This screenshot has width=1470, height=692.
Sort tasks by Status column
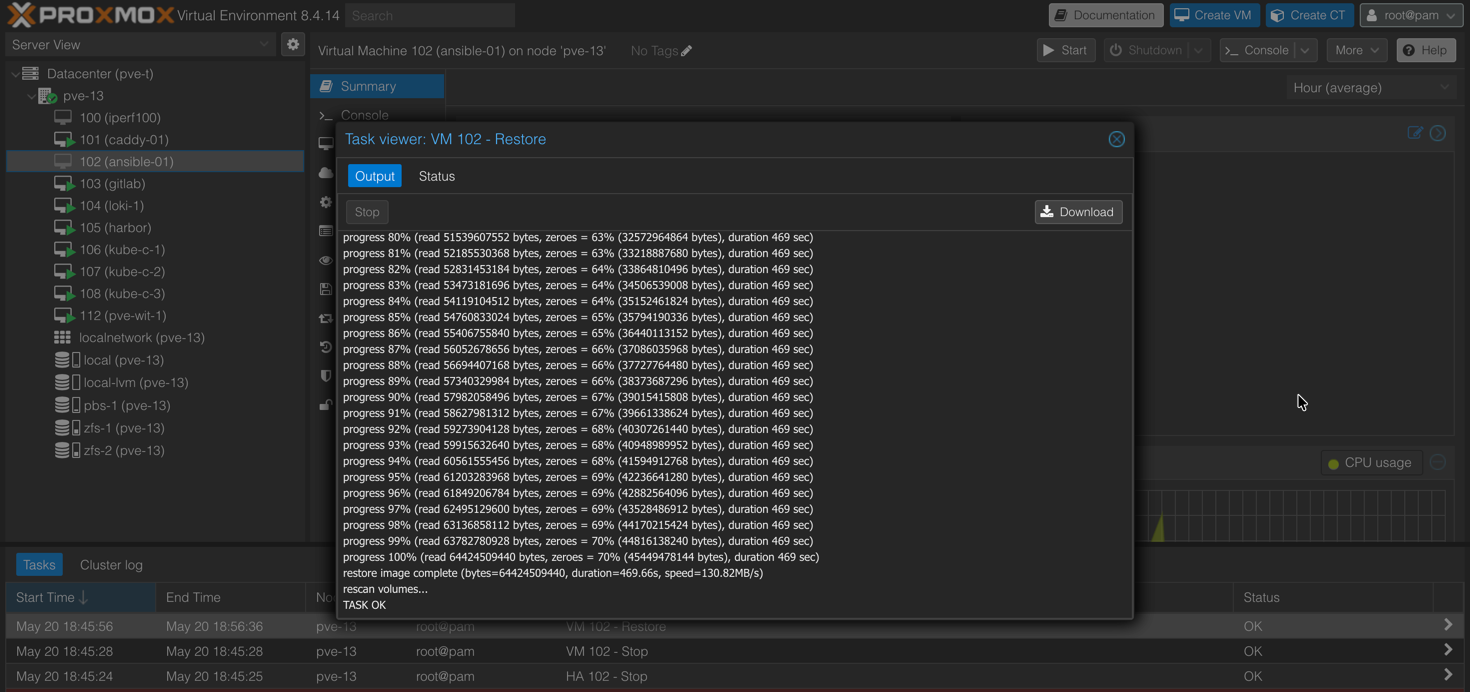(x=1333, y=597)
